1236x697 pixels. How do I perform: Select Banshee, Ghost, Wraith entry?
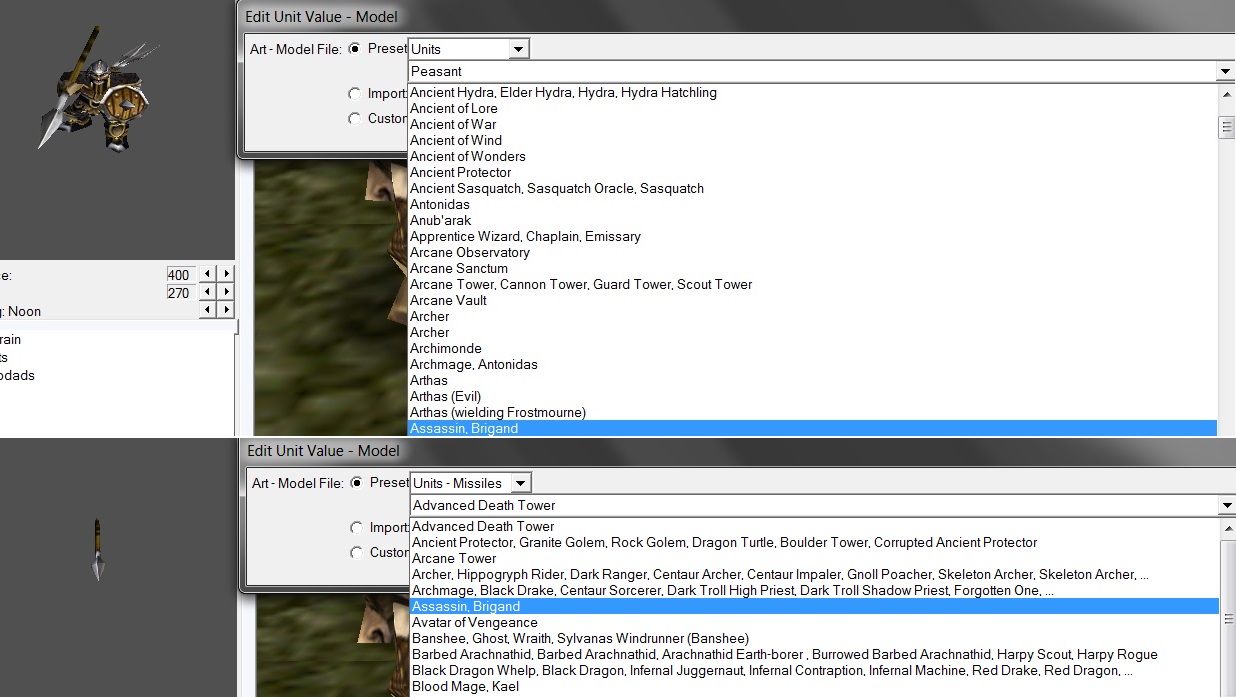point(814,638)
